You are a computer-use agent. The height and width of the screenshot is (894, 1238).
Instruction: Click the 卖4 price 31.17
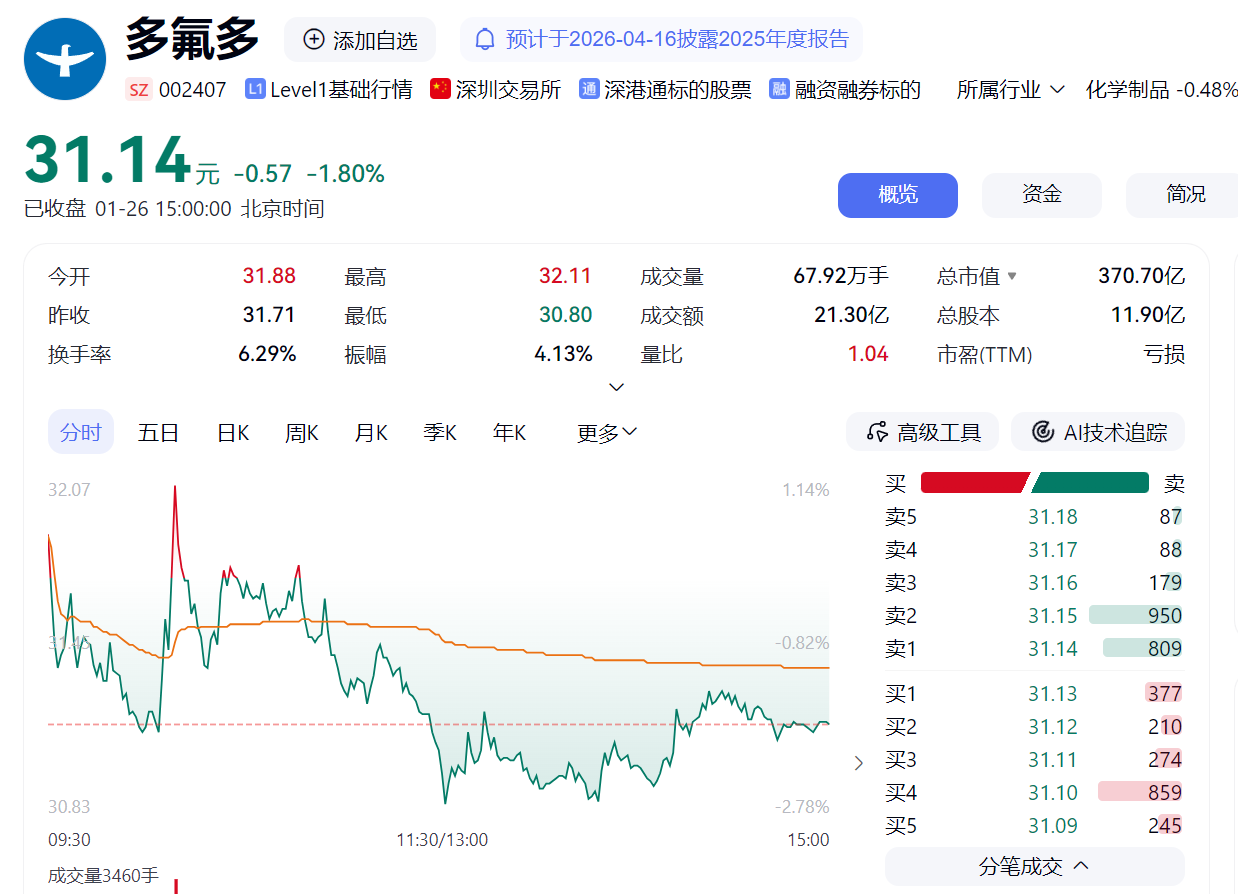(1053, 549)
